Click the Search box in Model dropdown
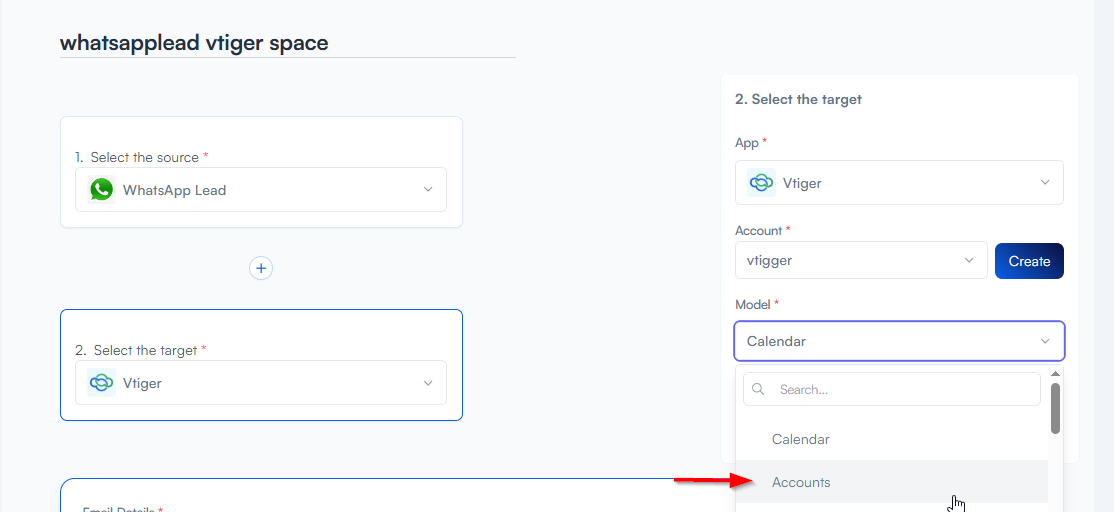The height and width of the screenshot is (512, 1114). pyautogui.click(x=900, y=390)
